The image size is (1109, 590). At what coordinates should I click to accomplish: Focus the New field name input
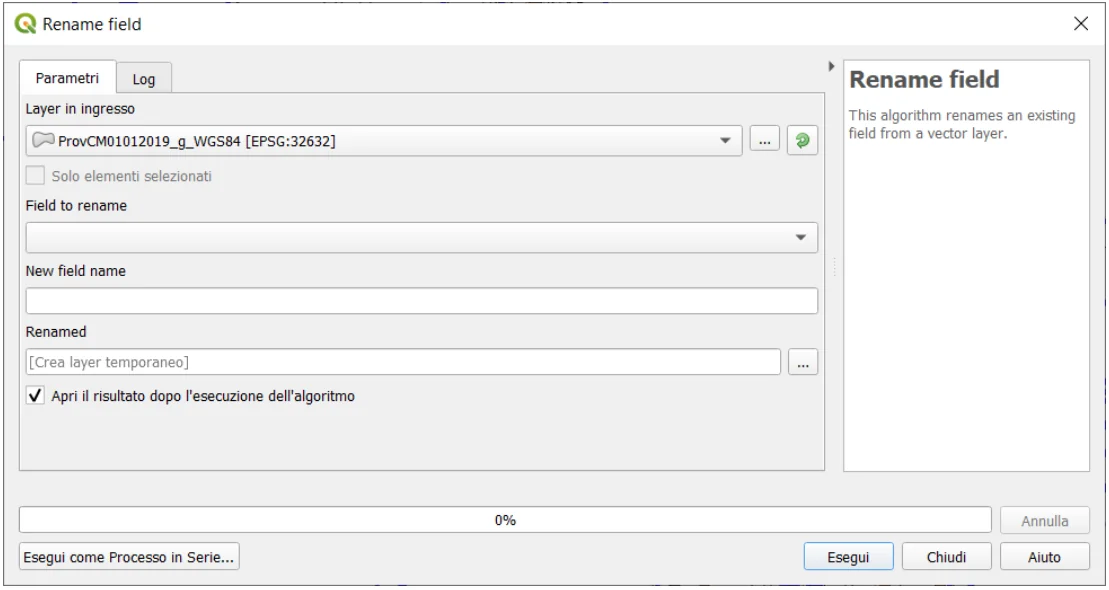click(x=421, y=301)
